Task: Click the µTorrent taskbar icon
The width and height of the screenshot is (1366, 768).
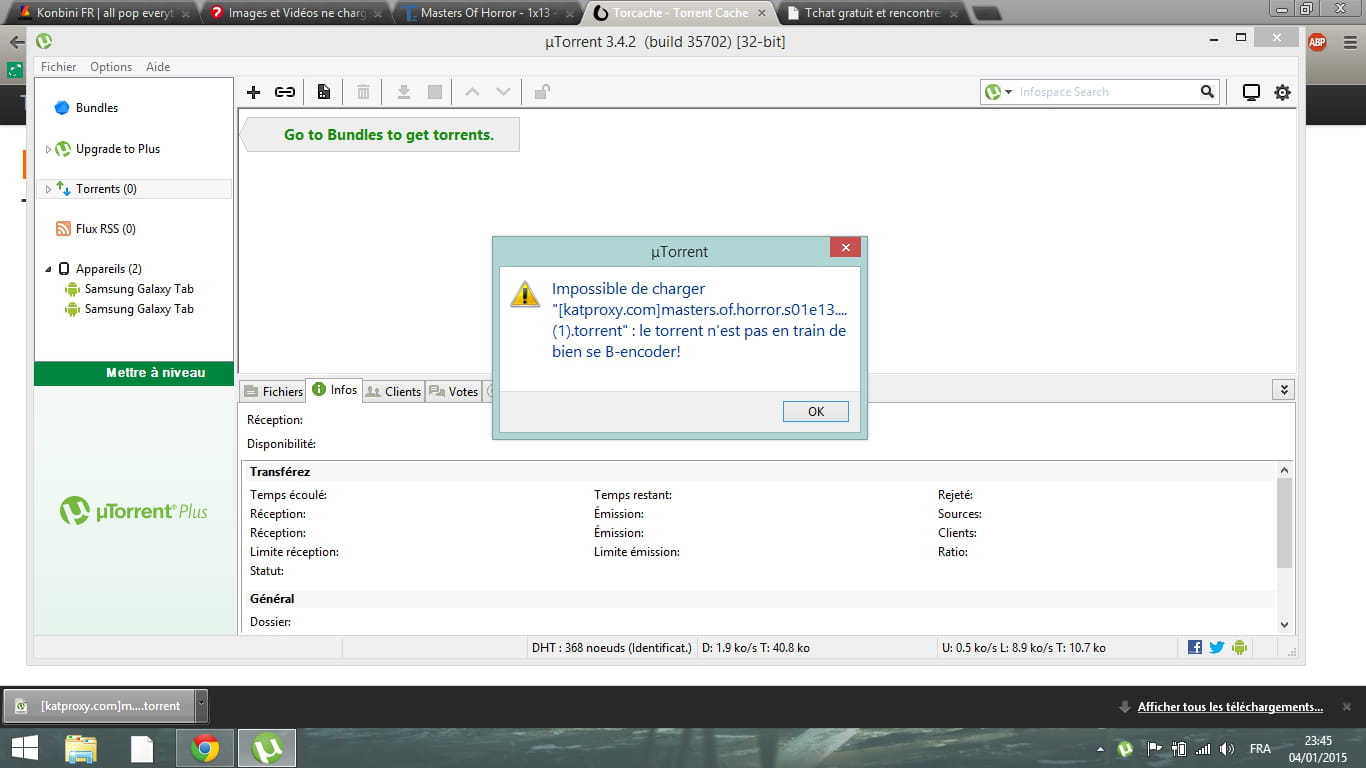Action: [267, 748]
